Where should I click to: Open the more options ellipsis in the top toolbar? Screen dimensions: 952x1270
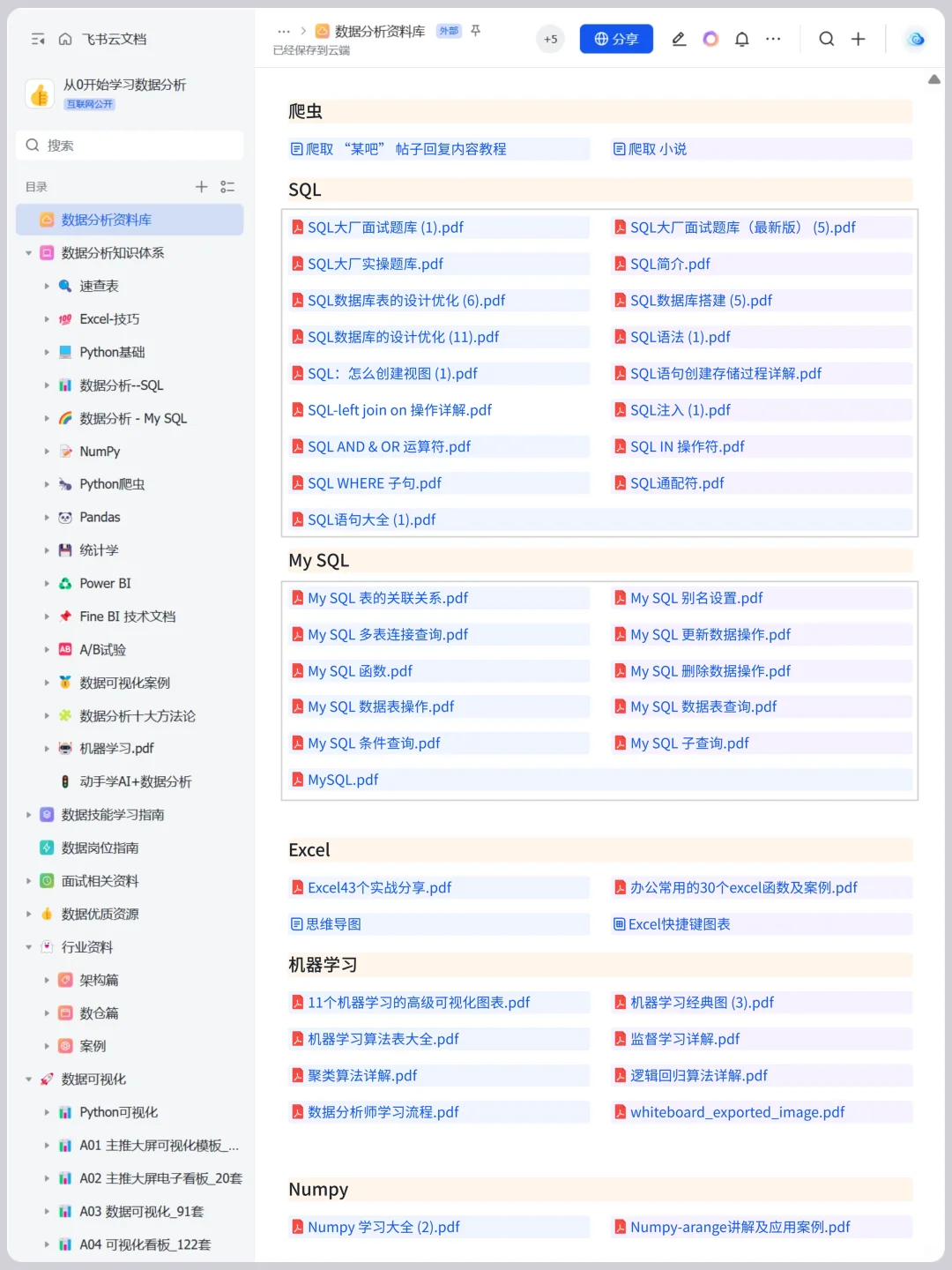(773, 39)
